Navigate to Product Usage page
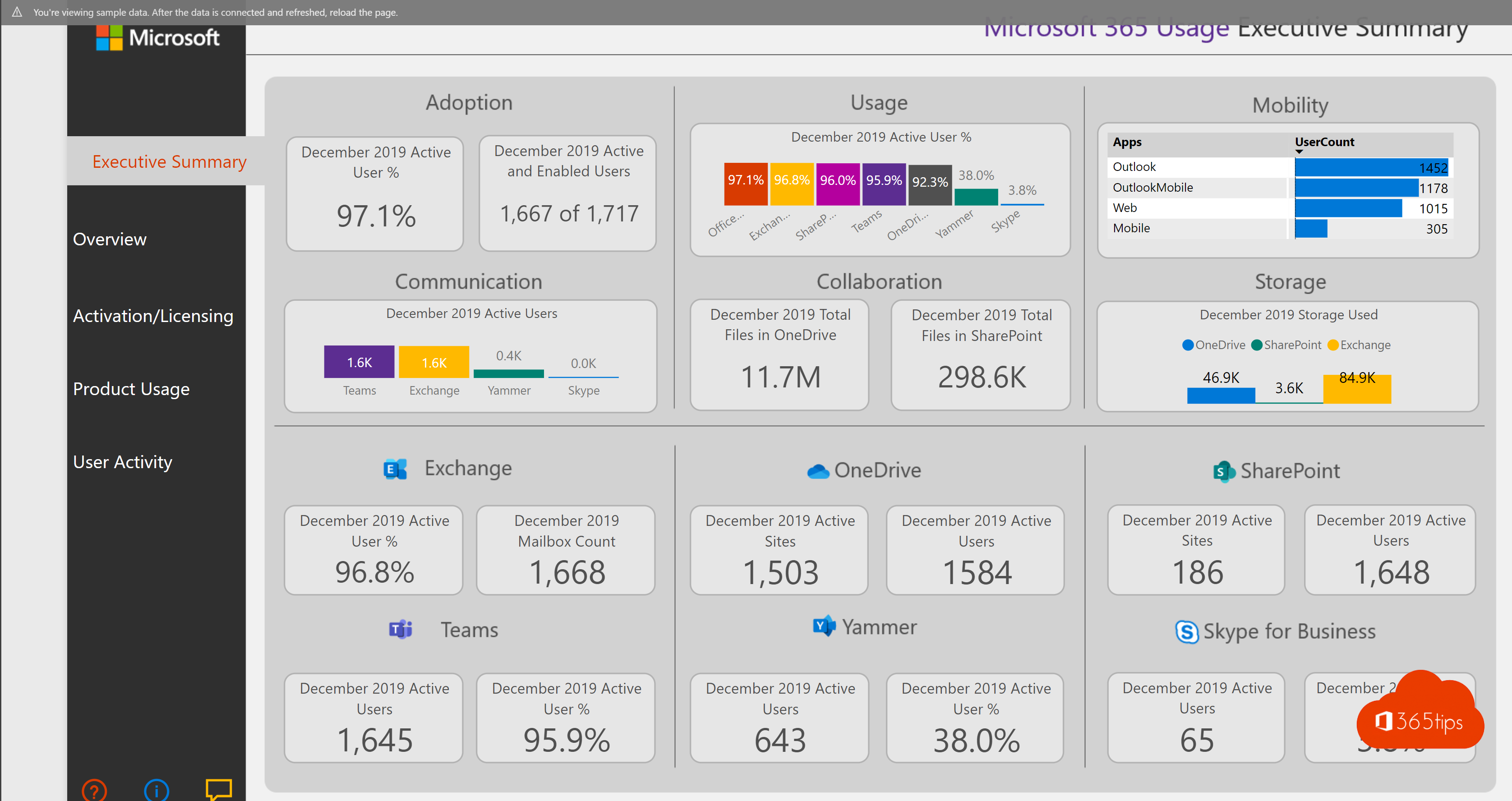This screenshot has width=1512, height=801. point(131,389)
